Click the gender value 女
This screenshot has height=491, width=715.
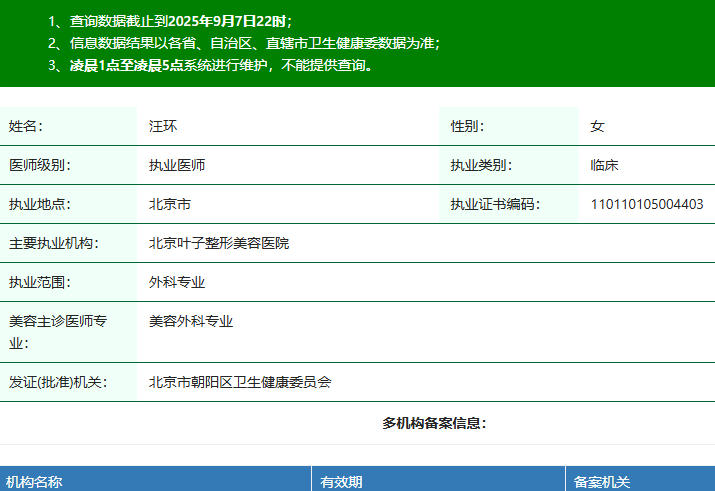pyautogui.click(x=597, y=126)
